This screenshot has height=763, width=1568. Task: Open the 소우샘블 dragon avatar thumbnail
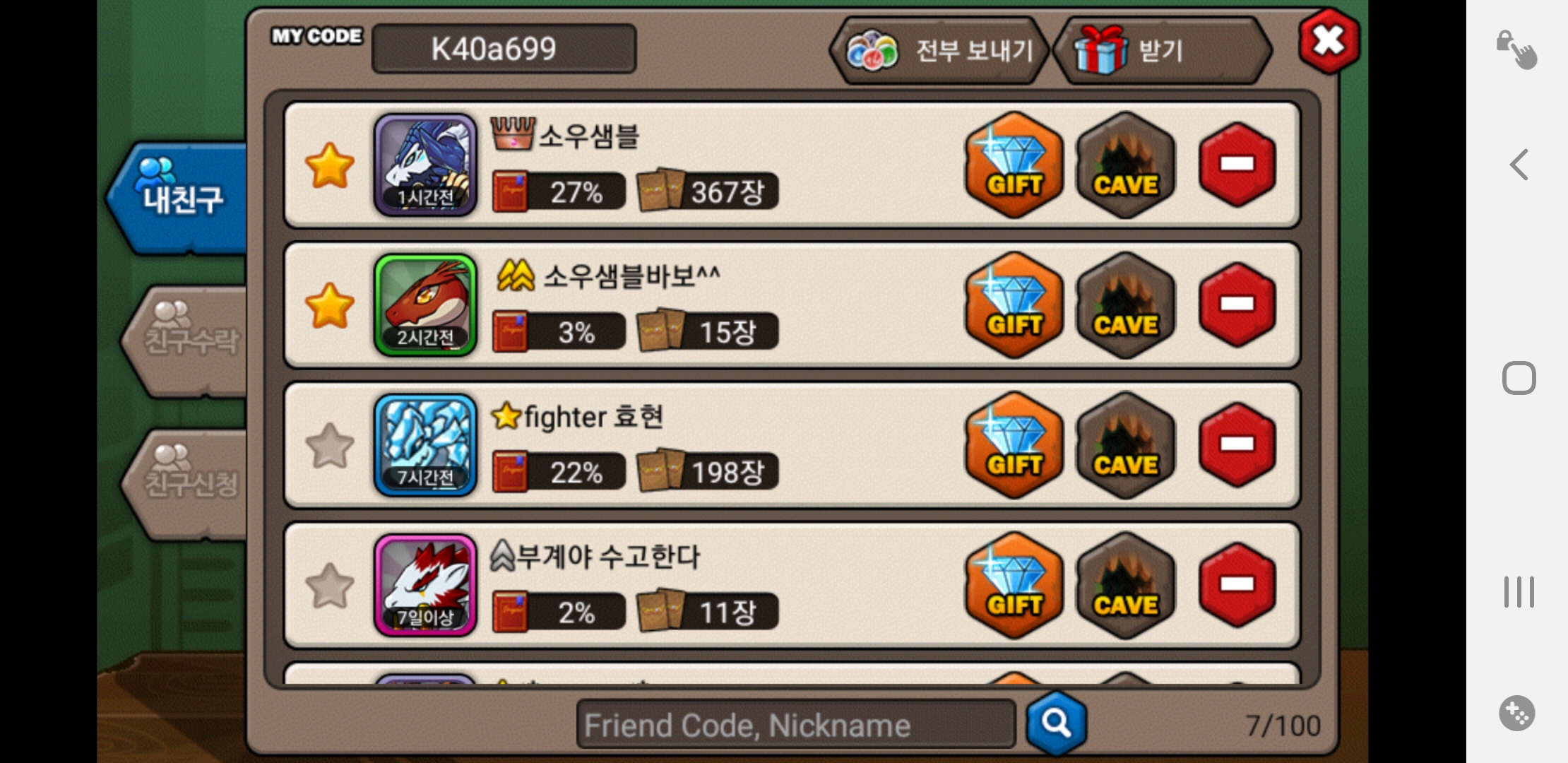coord(425,165)
